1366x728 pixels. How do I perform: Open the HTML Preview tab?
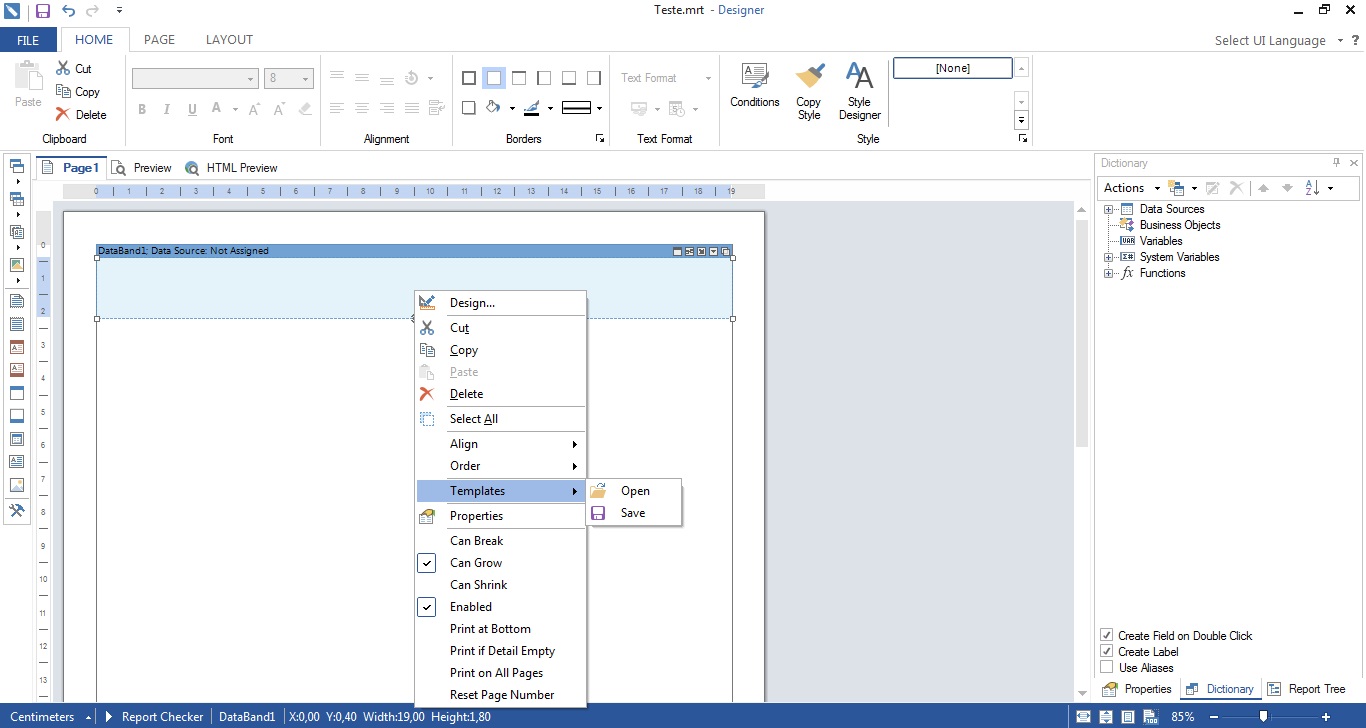coord(232,168)
